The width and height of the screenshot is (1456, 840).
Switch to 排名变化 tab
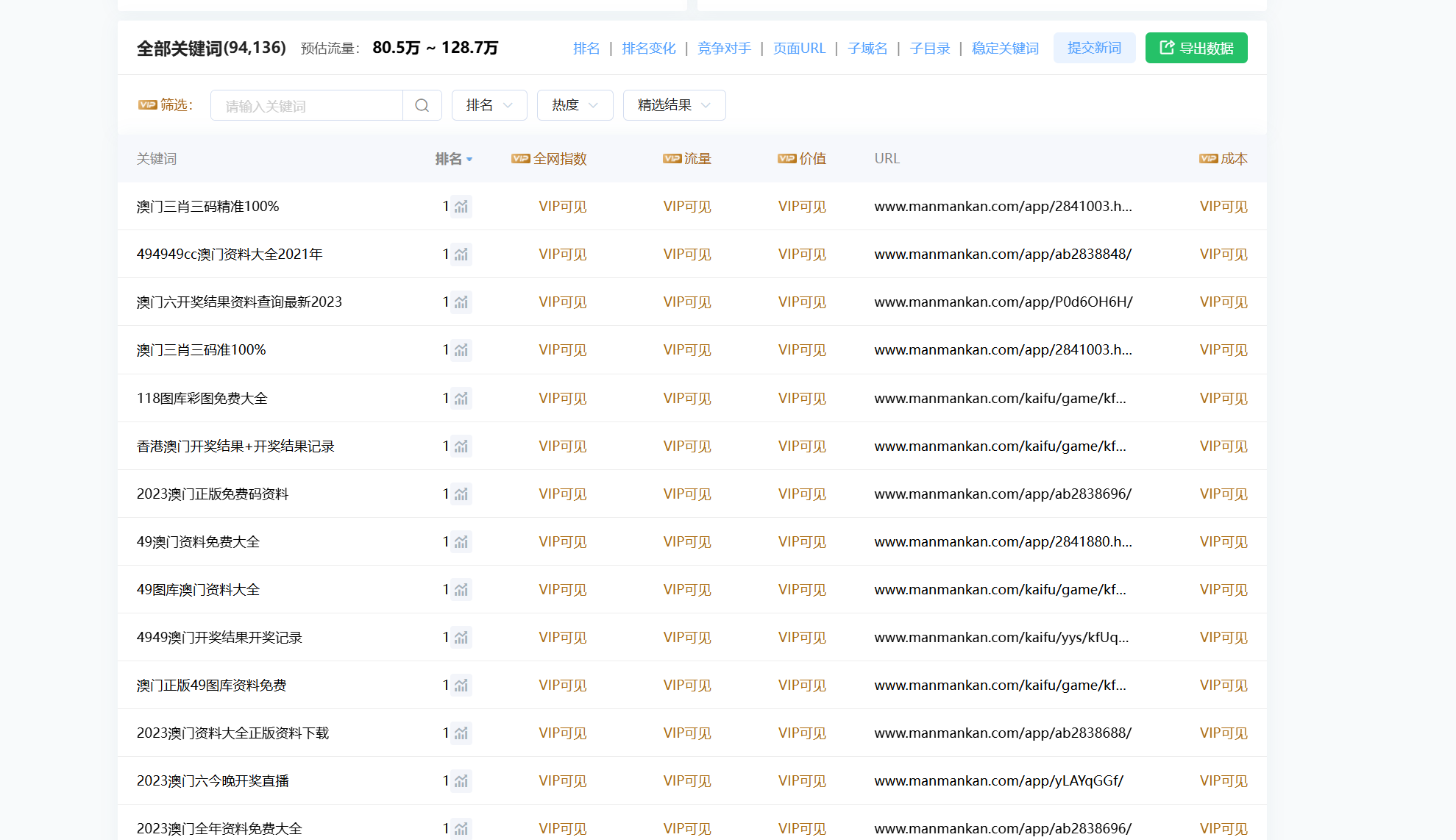[649, 49]
